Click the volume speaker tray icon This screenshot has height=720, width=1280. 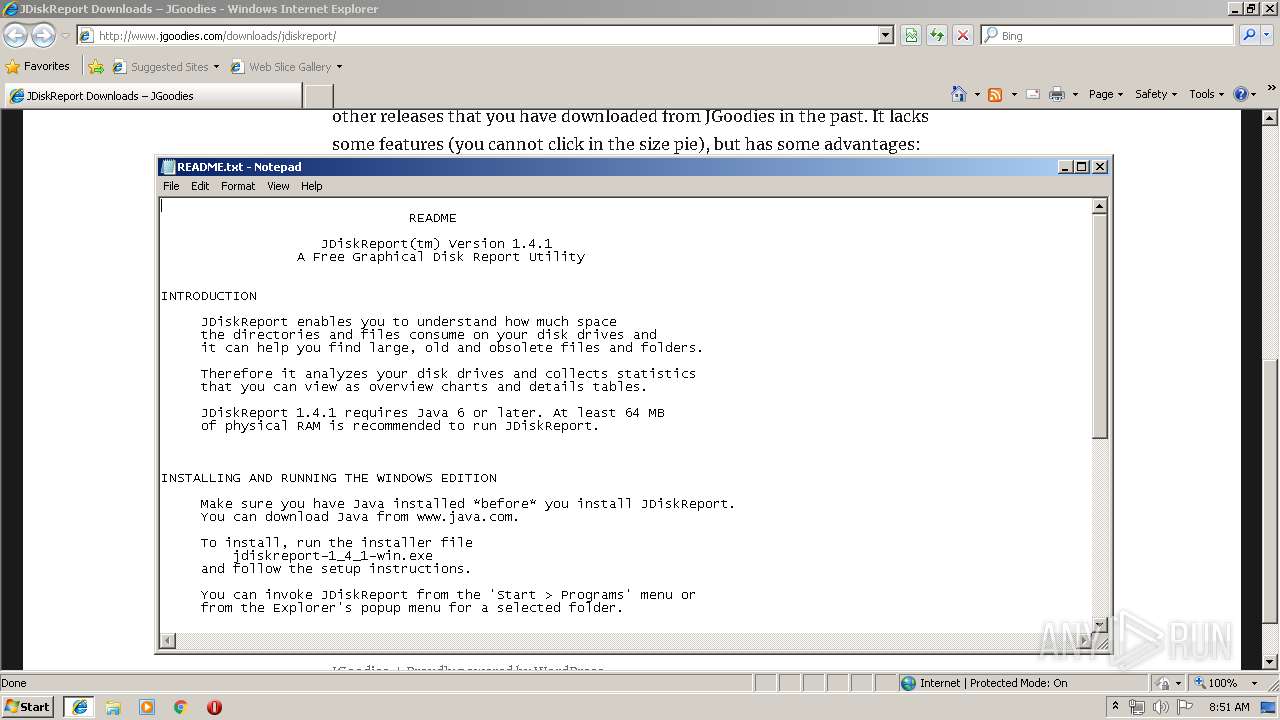(1160, 707)
